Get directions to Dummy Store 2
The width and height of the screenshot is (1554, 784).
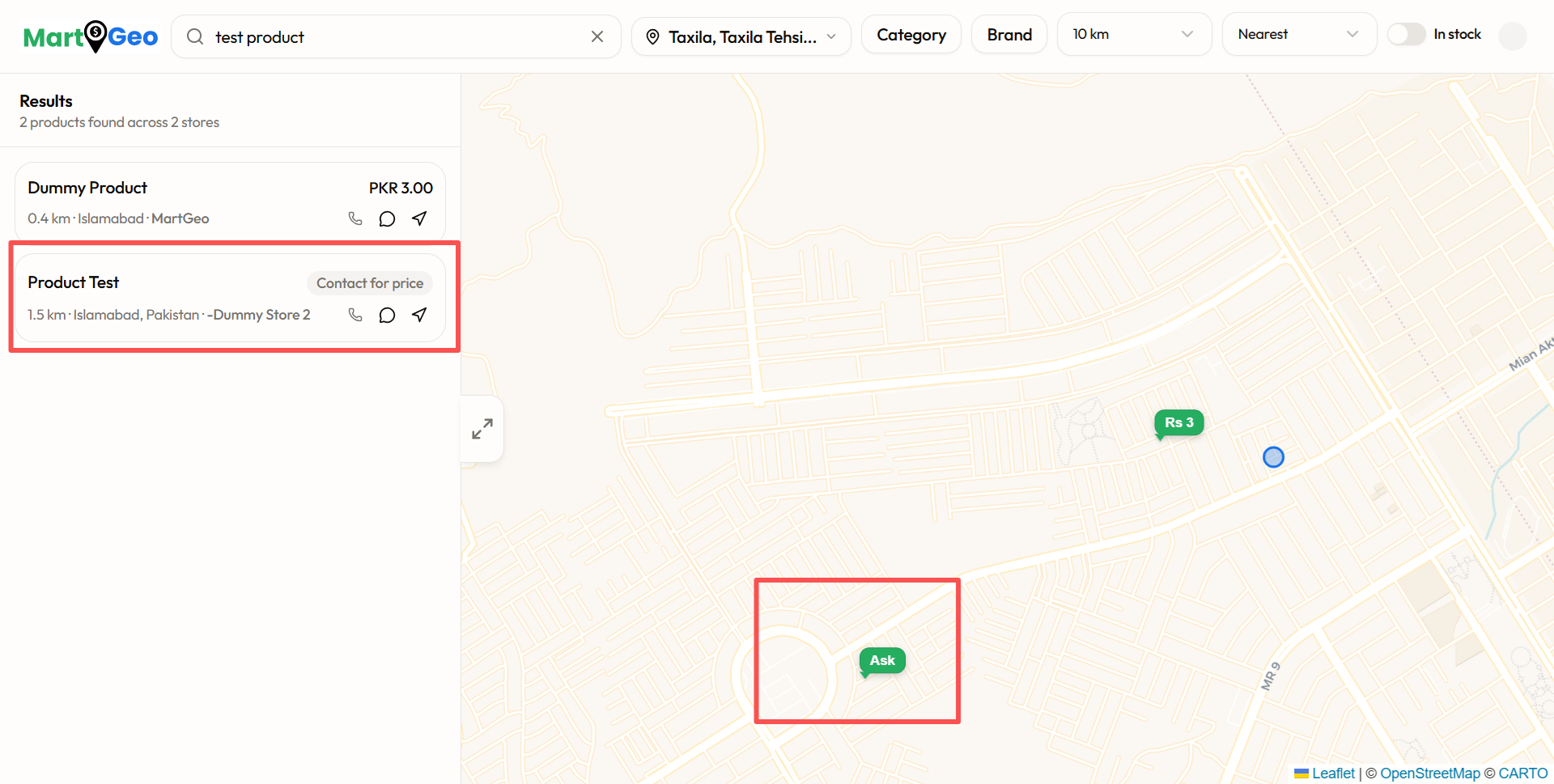pos(419,315)
